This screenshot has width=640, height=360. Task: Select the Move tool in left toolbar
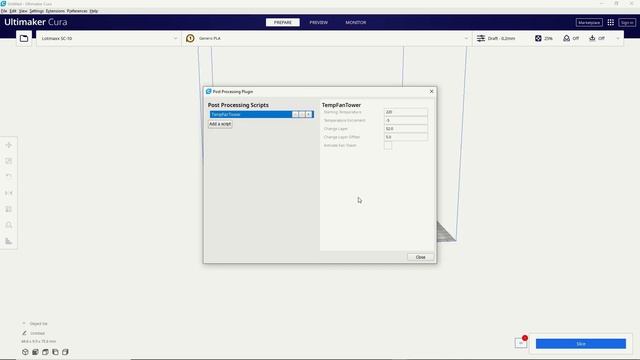(9, 145)
